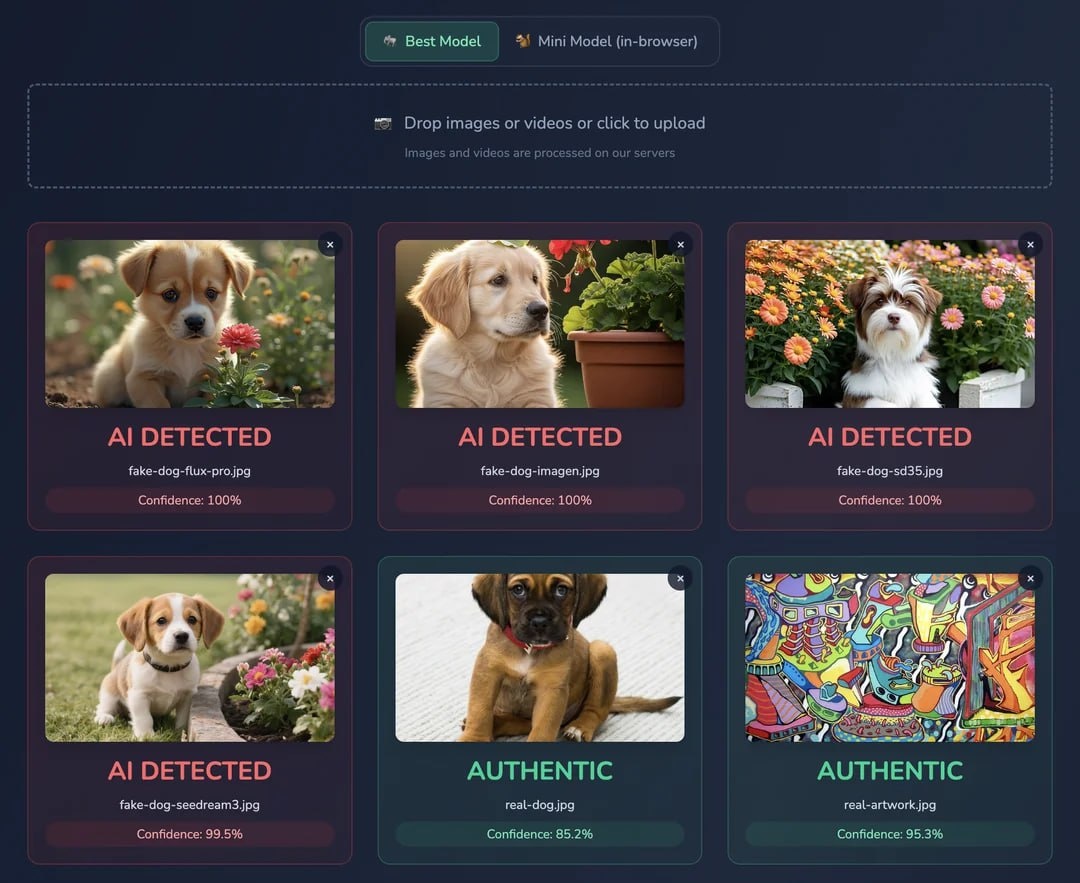This screenshot has height=883, width=1080.
Task: Close the fake-dog-seedream3.jpg result card
Action: pyautogui.click(x=330, y=579)
